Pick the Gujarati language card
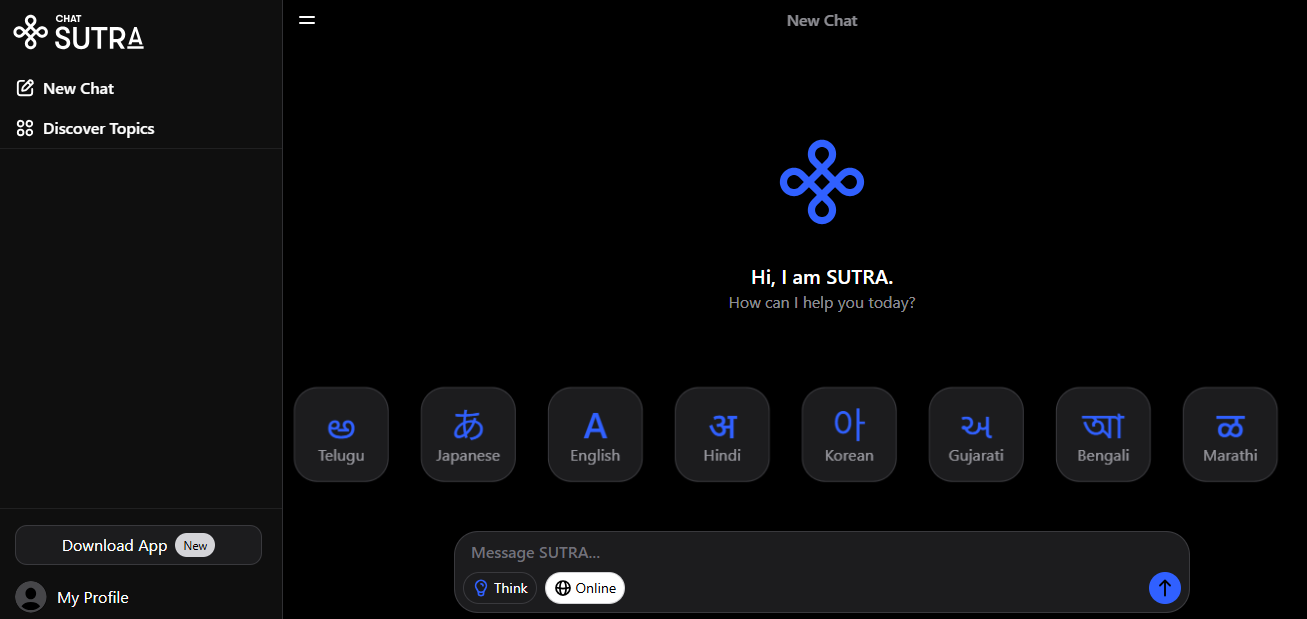 pyautogui.click(x=976, y=434)
